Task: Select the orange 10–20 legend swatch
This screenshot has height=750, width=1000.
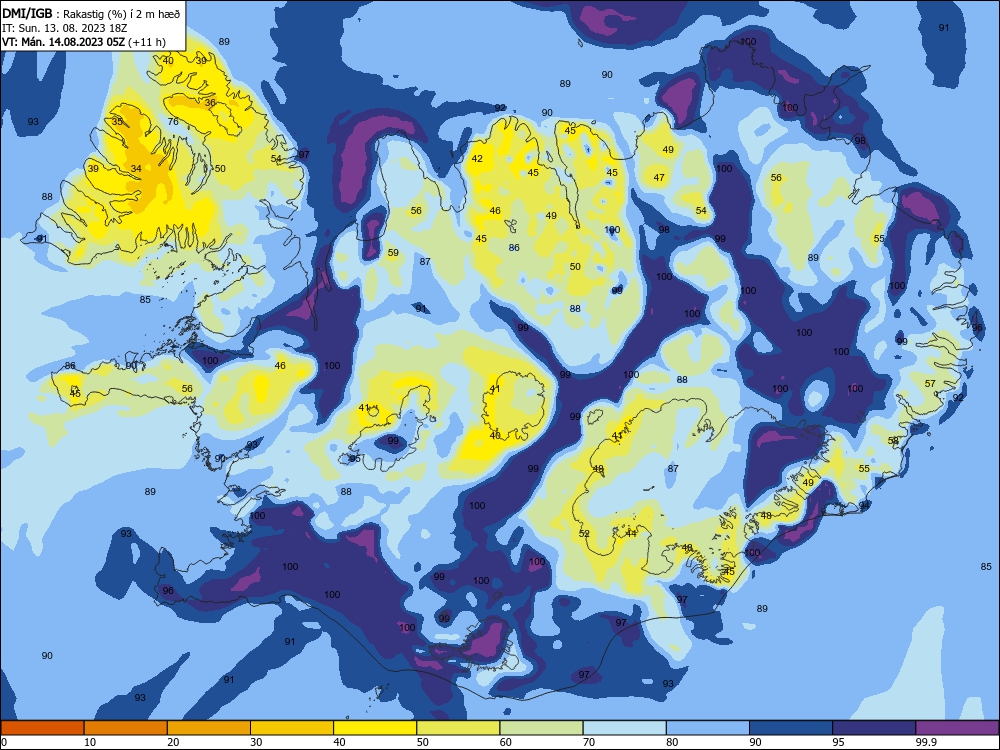Action: coord(126,728)
